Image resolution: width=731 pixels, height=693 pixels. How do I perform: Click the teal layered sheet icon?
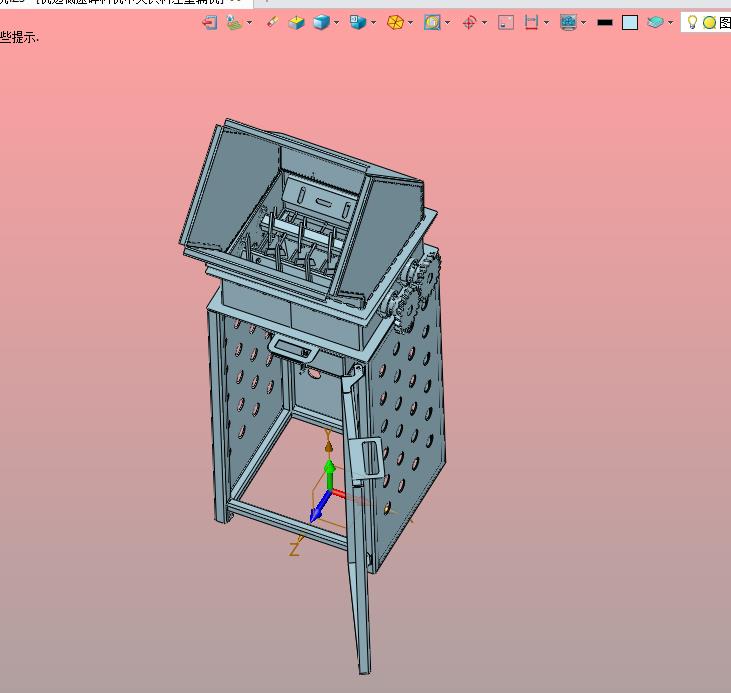655,22
